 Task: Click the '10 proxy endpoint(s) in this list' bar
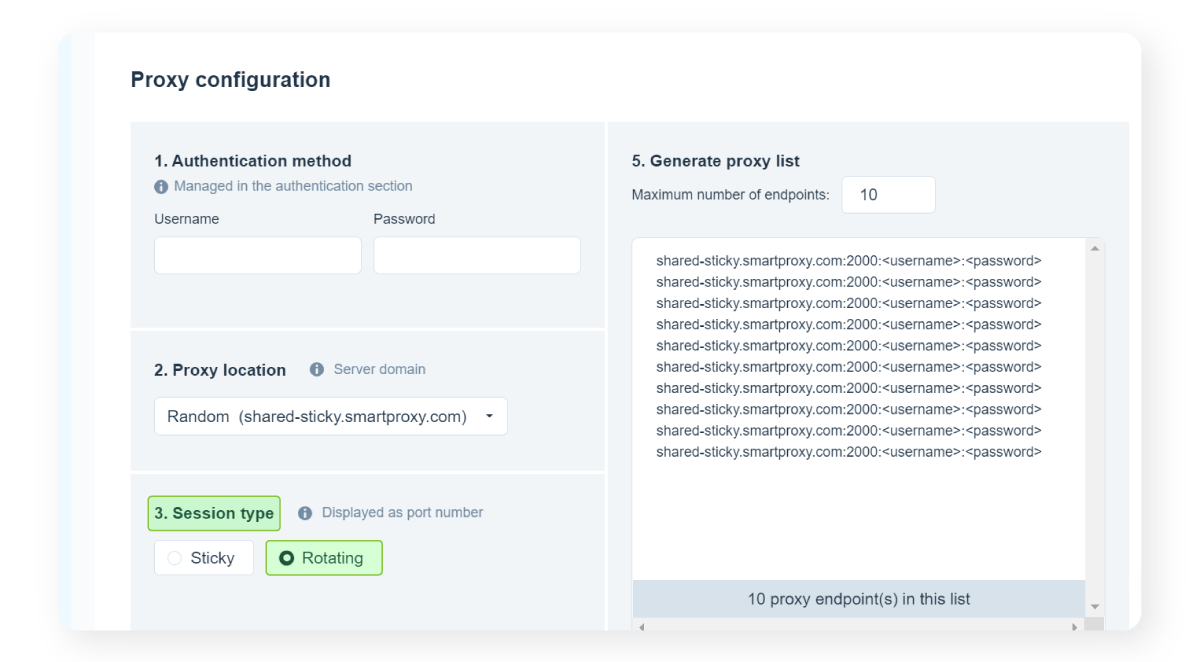coord(859,599)
